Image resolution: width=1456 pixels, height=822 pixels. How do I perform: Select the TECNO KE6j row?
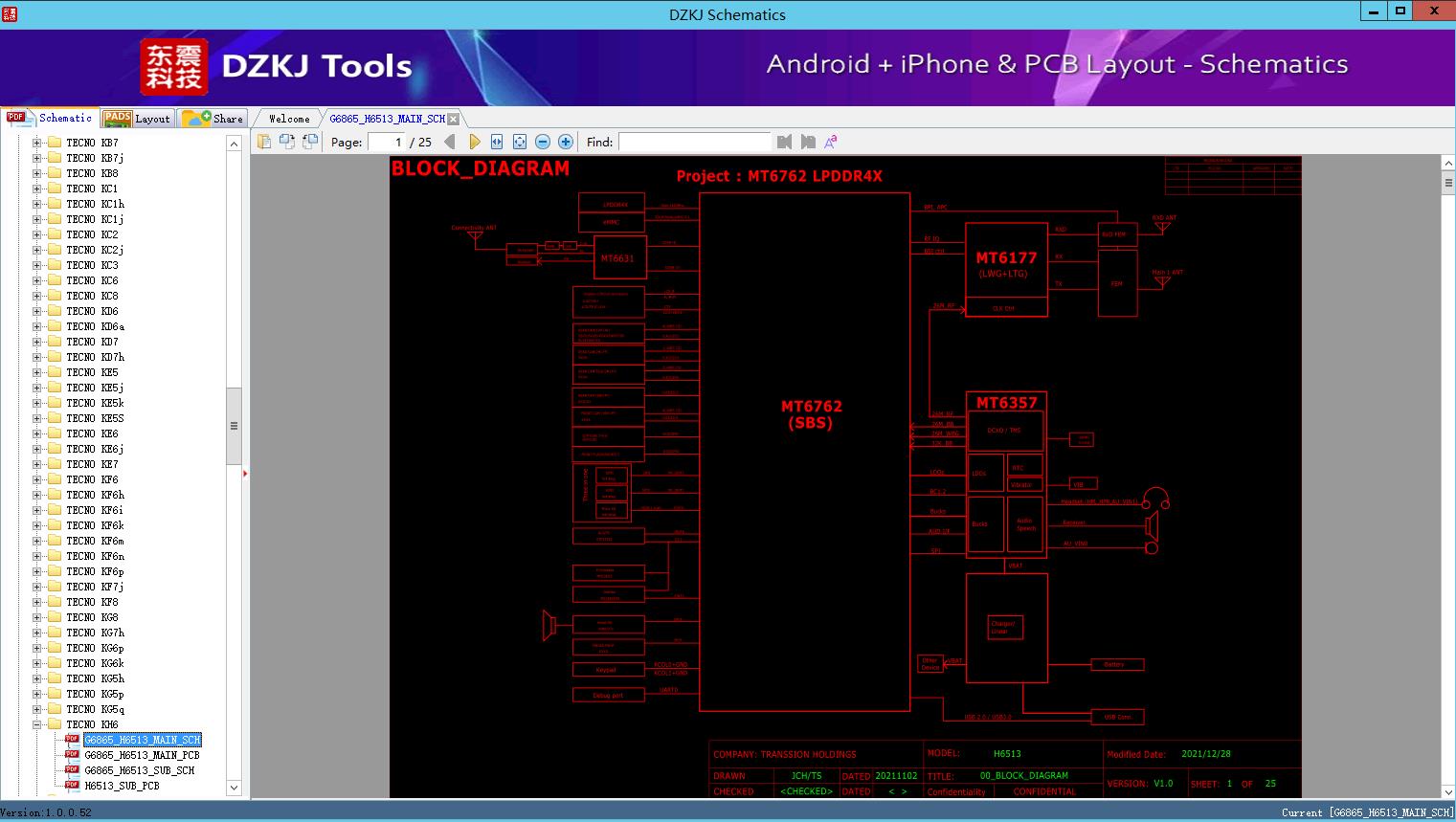click(x=95, y=449)
